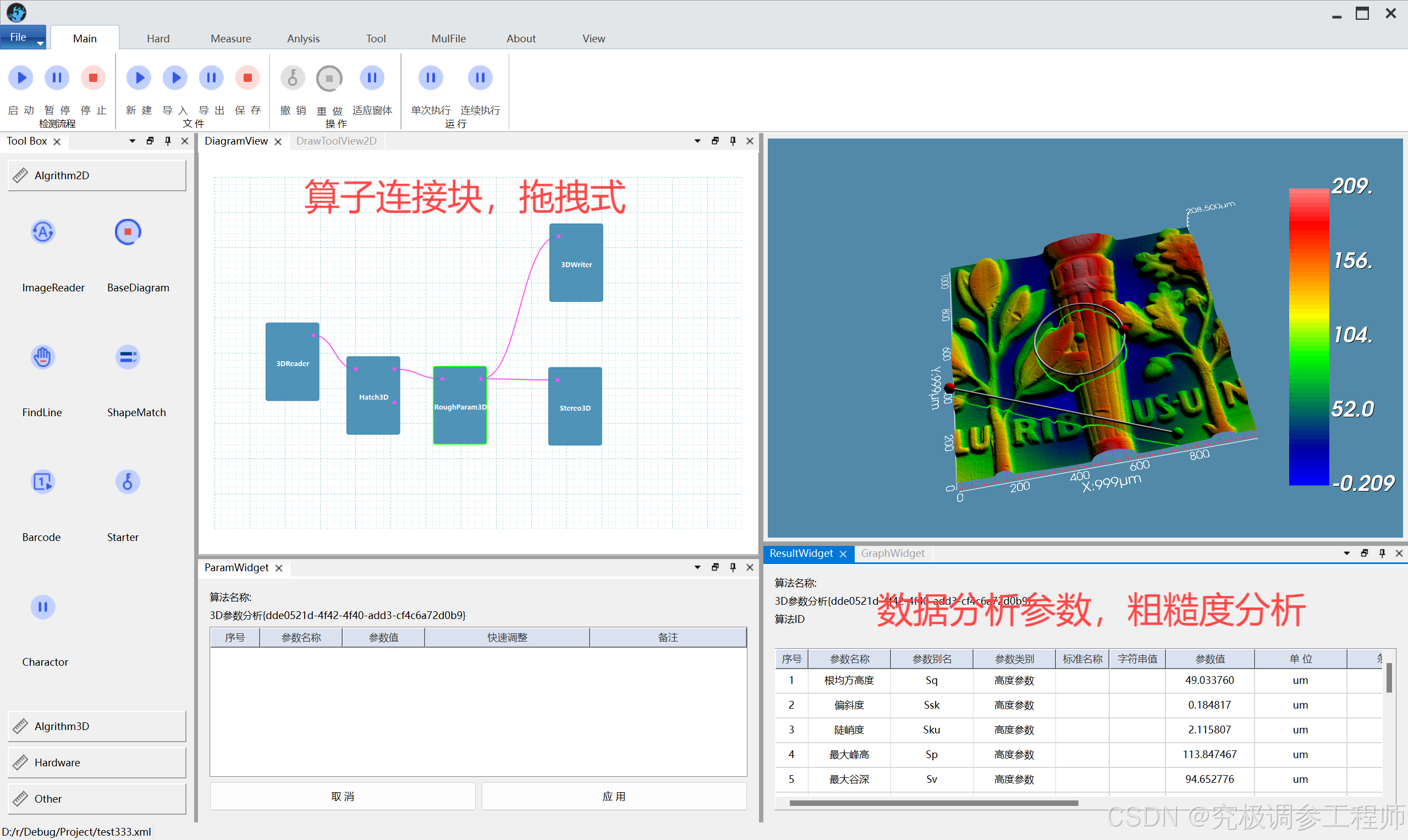The height and width of the screenshot is (840, 1408).
Task: Expand the Algrithm3D toolbox section
Action: point(97,726)
